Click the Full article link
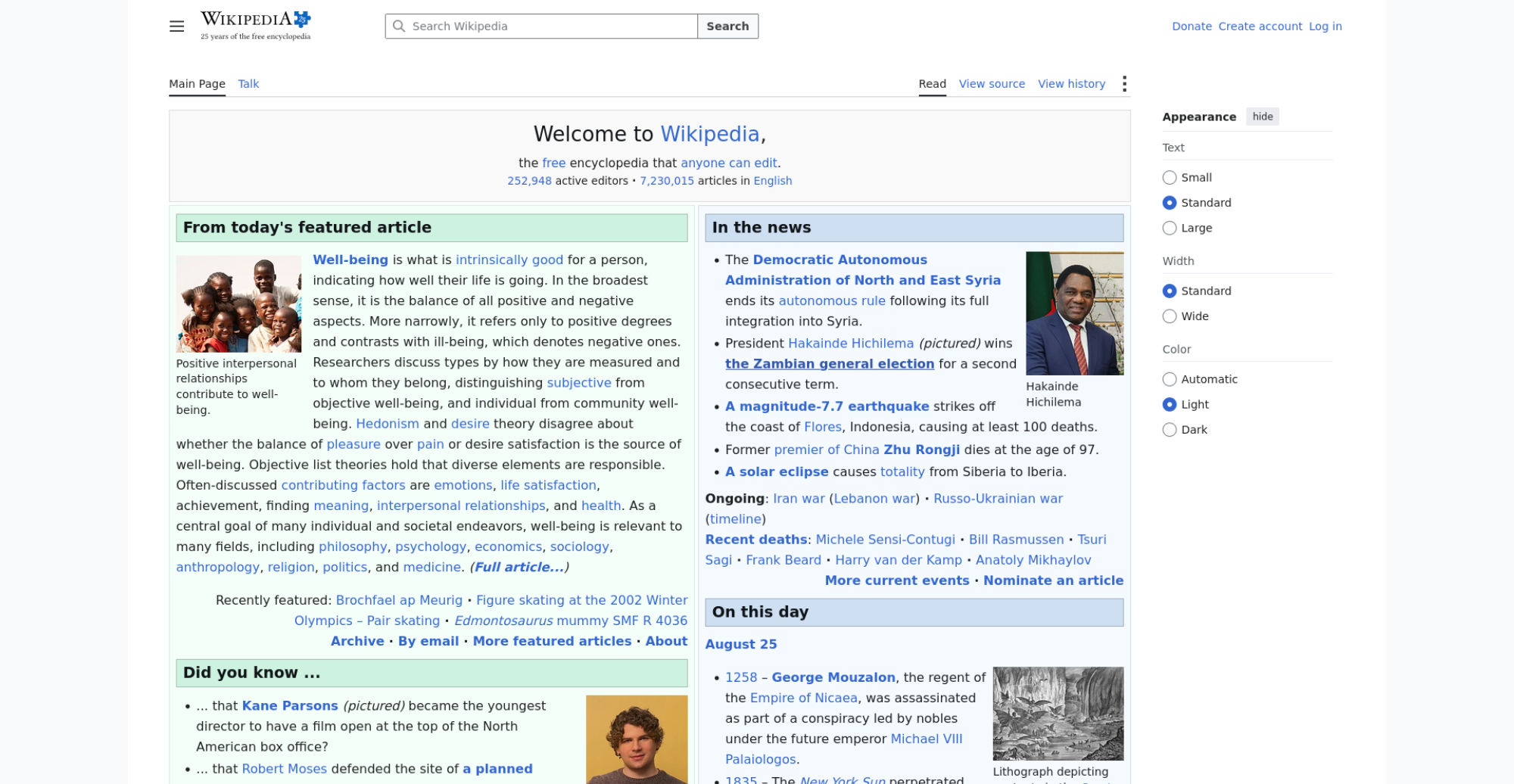 [519, 567]
